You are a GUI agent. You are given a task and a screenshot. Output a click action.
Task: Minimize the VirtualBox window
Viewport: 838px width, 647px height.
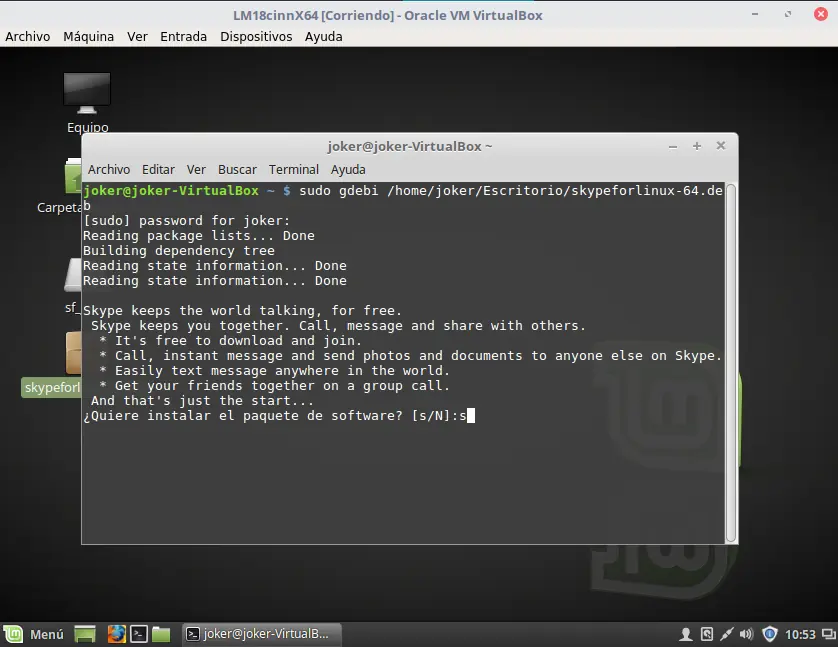pos(755,14)
